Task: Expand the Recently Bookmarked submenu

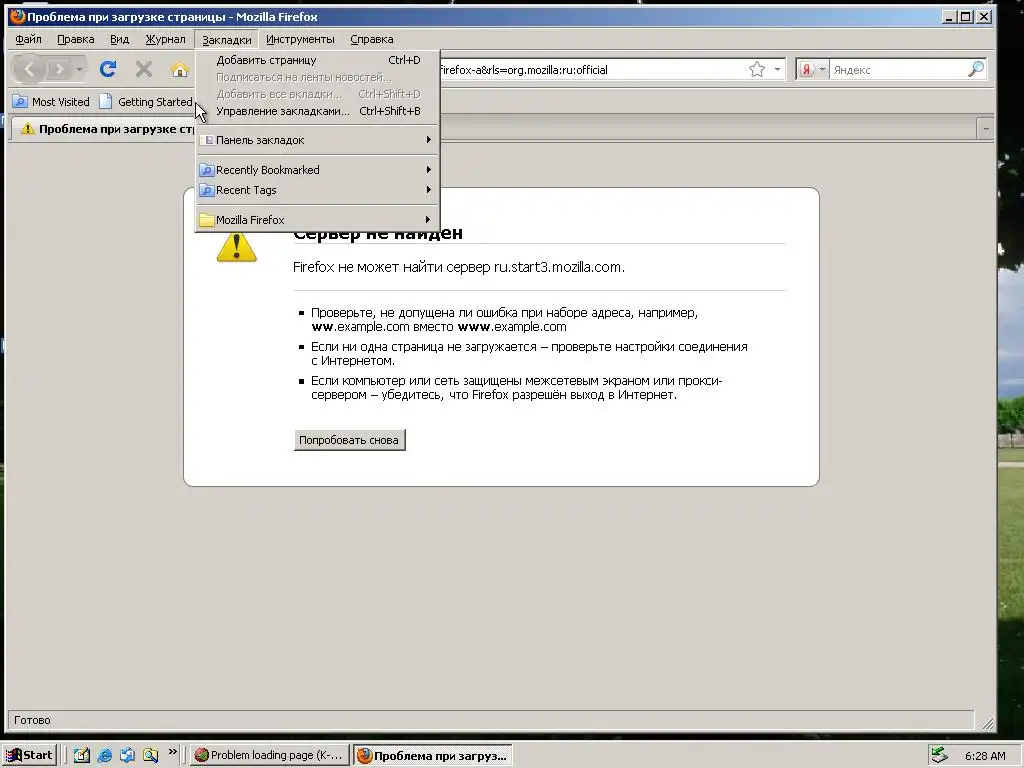Action: click(317, 170)
